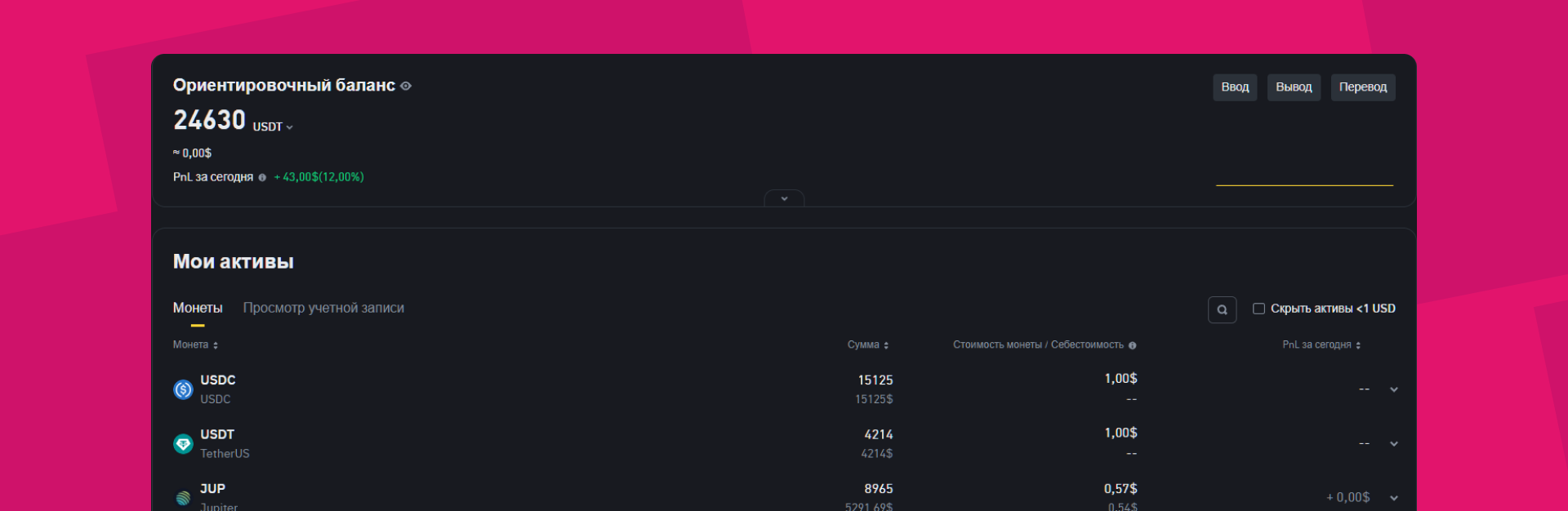Click the Мои активы heading
The image size is (1568, 511).
tap(234, 261)
